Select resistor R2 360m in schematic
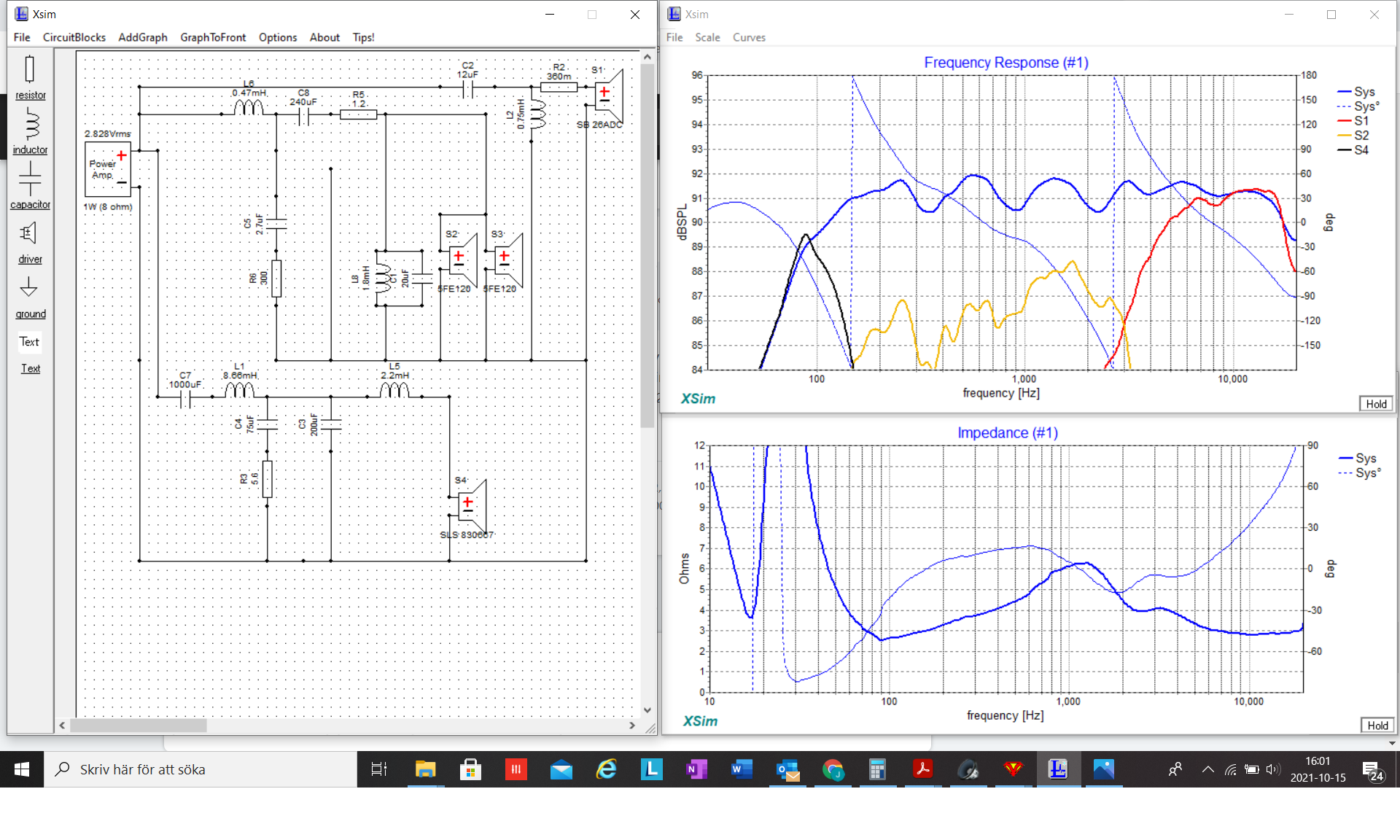 559,87
